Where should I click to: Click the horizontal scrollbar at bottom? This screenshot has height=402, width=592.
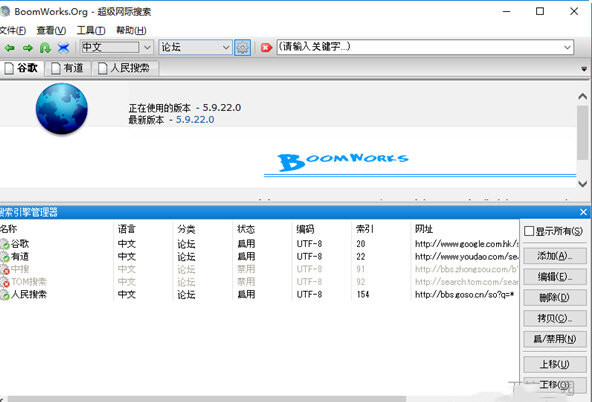(x=207, y=399)
